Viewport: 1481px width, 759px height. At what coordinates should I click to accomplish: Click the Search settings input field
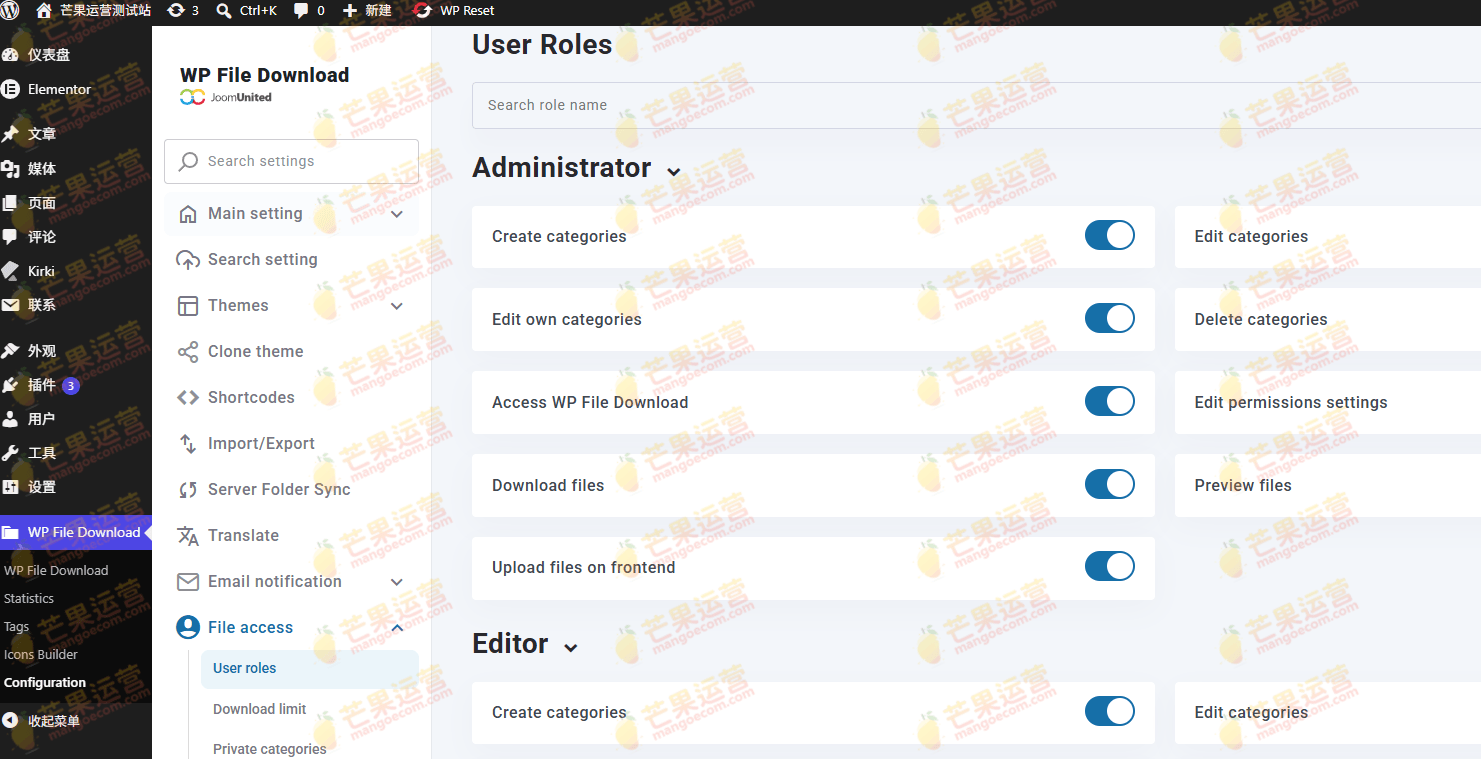(x=291, y=161)
